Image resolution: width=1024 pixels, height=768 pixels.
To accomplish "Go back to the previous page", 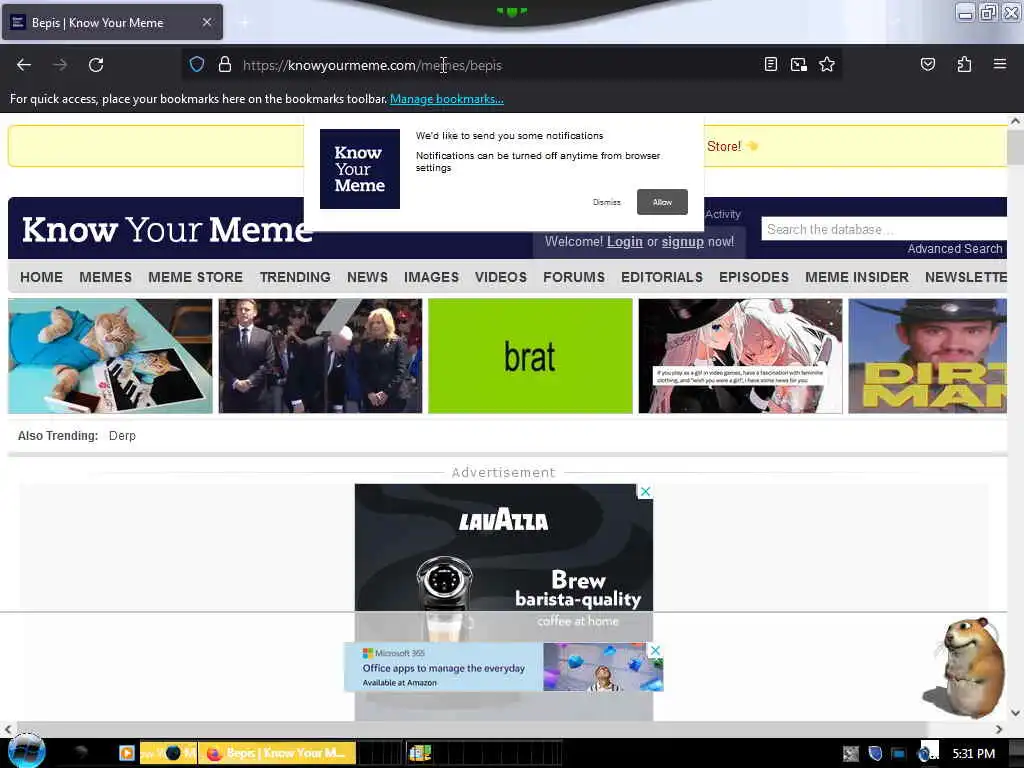I will 24,65.
